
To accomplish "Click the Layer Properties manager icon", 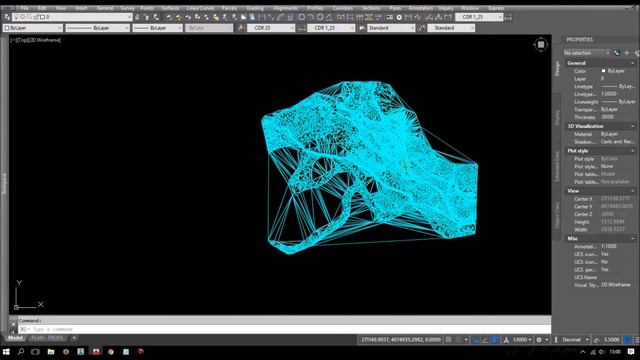I will point(7,17).
